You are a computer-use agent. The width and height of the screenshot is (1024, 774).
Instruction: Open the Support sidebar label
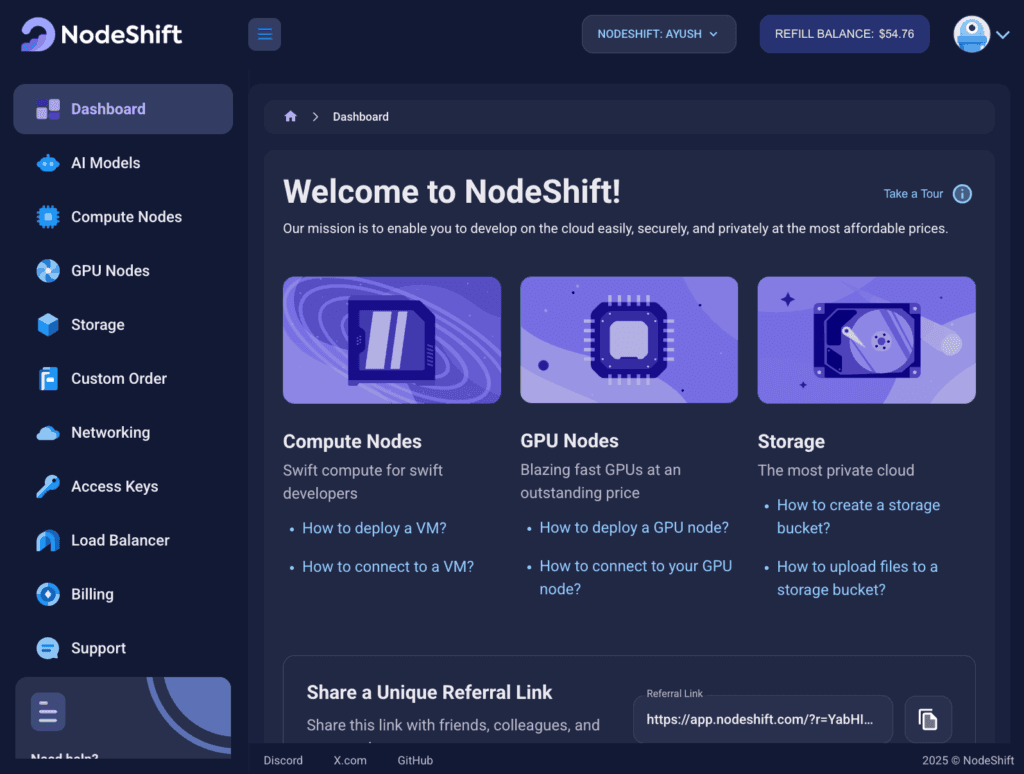[x=98, y=648]
